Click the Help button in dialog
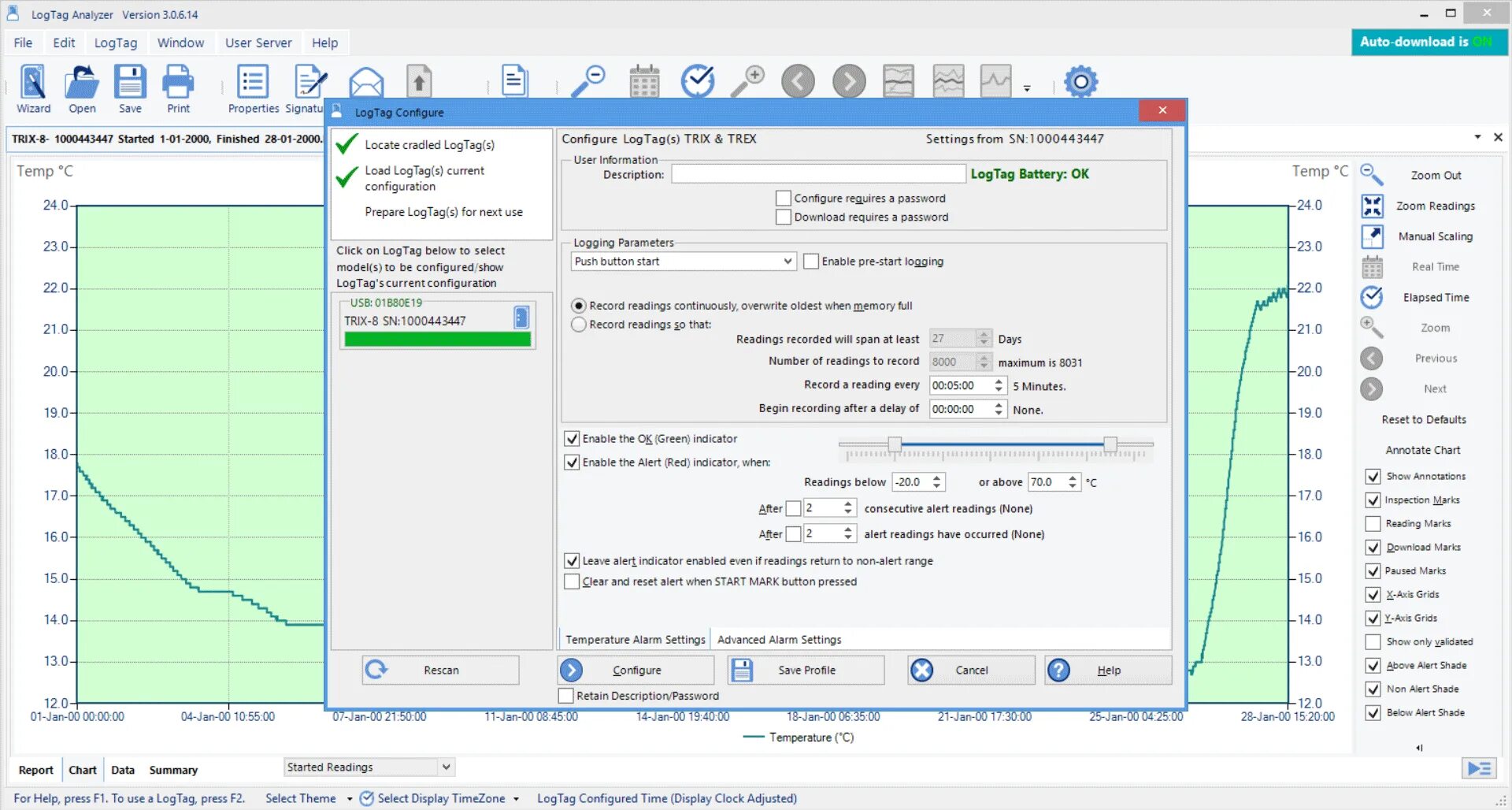Viewport: 1512px width, 810px height. pos(1108,670)
